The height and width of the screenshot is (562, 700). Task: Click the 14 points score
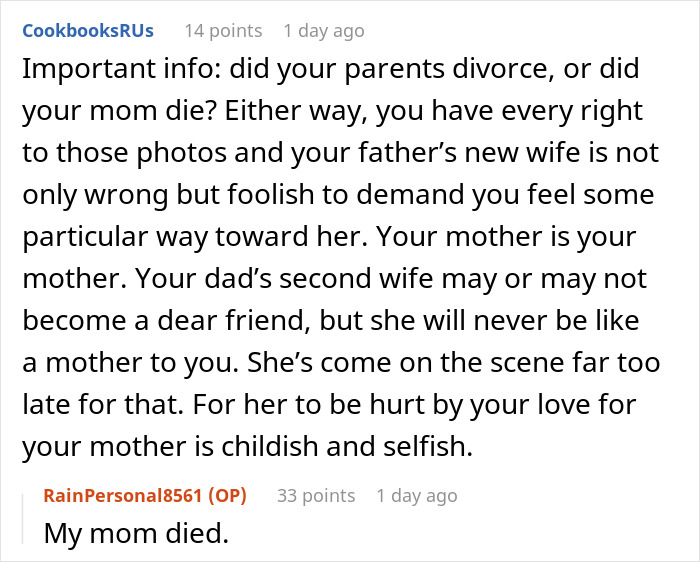(x=222, y=30)
